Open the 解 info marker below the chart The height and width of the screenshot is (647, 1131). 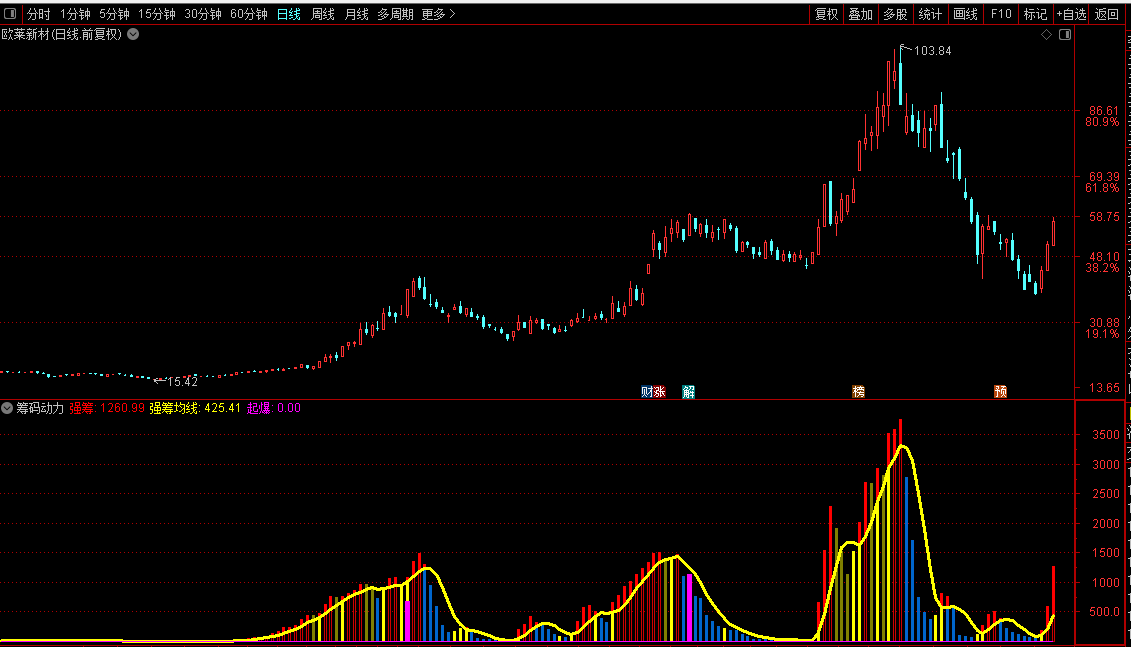tap(689, 392)
